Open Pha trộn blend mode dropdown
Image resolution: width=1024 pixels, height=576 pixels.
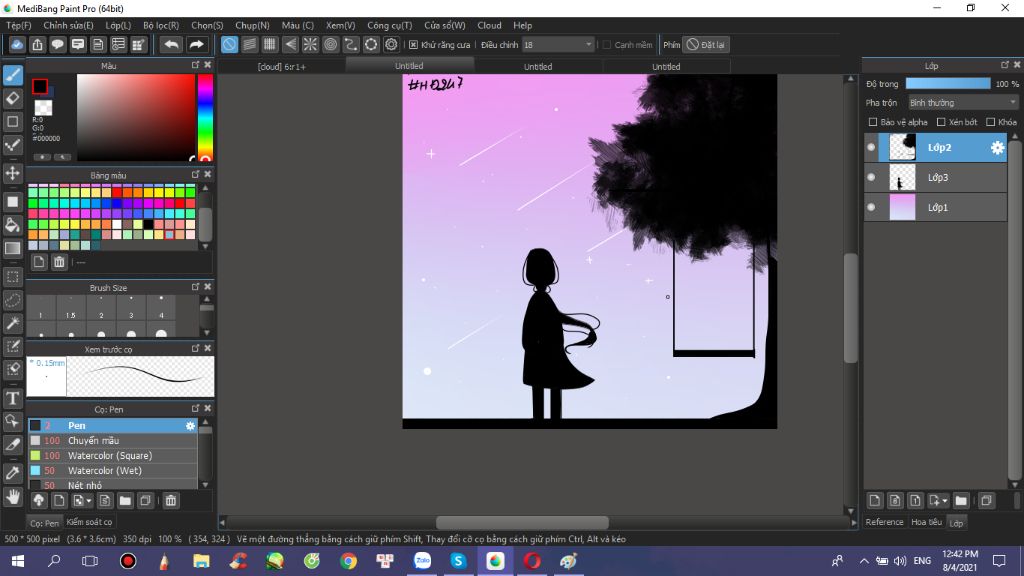963,103
